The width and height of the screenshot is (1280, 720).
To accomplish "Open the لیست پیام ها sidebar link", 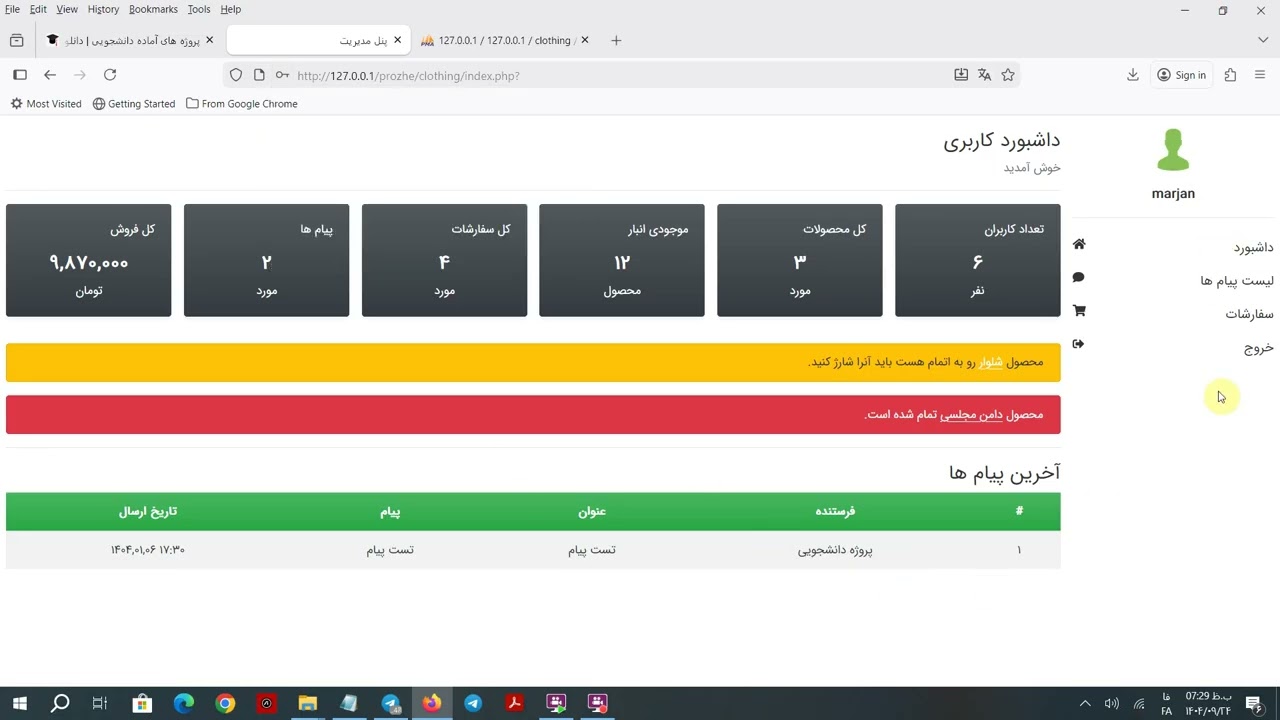I will [1237, 280].
